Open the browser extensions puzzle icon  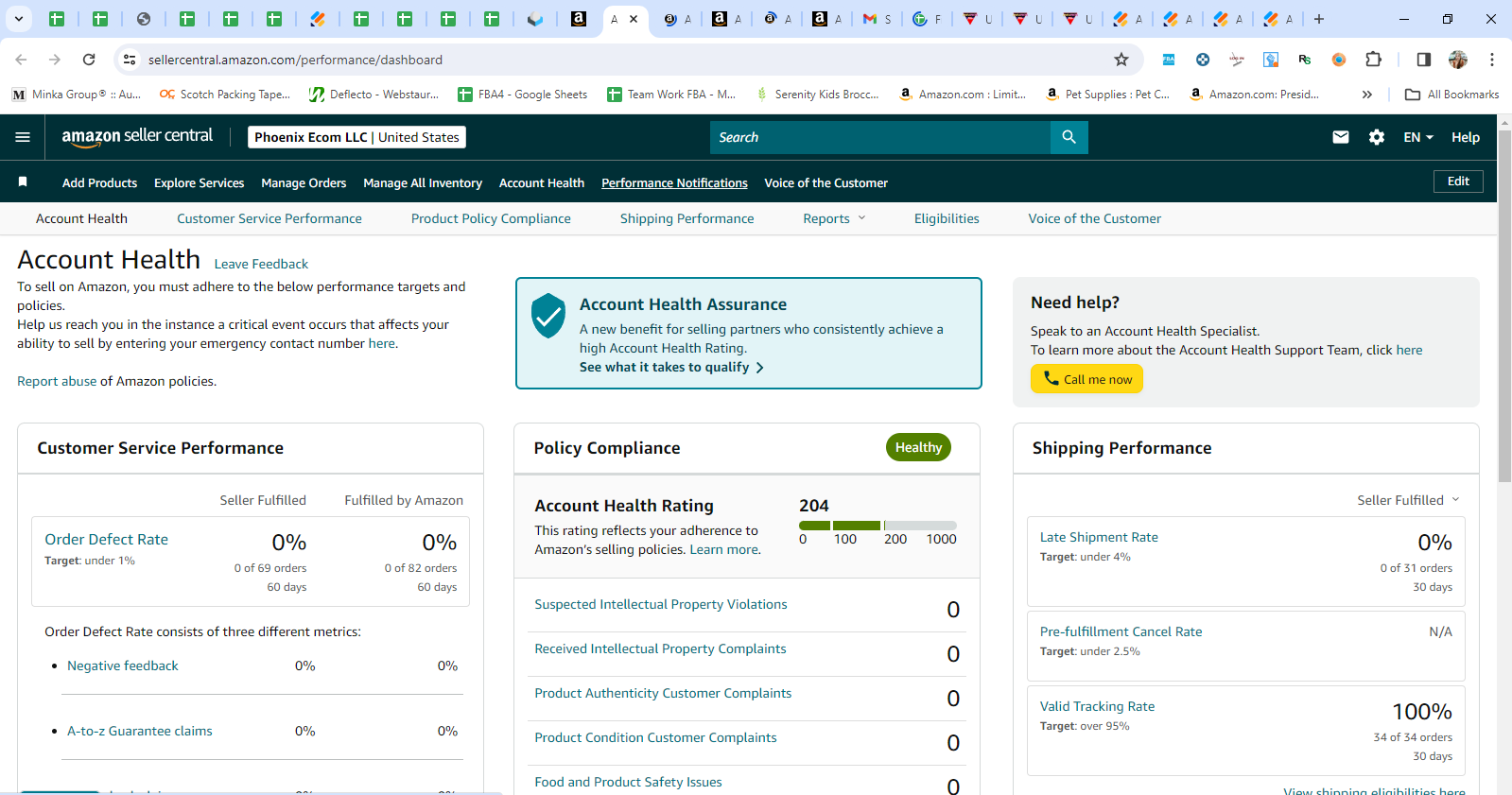(1373, 60)
